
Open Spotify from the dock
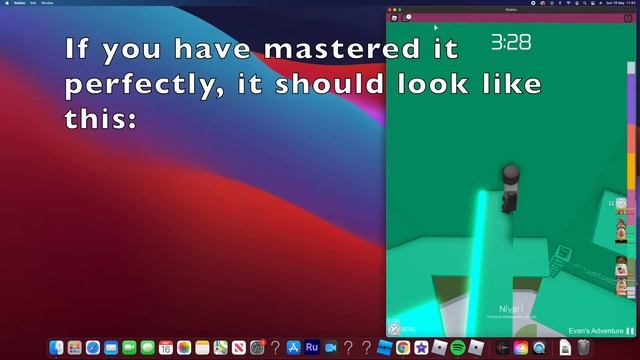tap(458, 348)
